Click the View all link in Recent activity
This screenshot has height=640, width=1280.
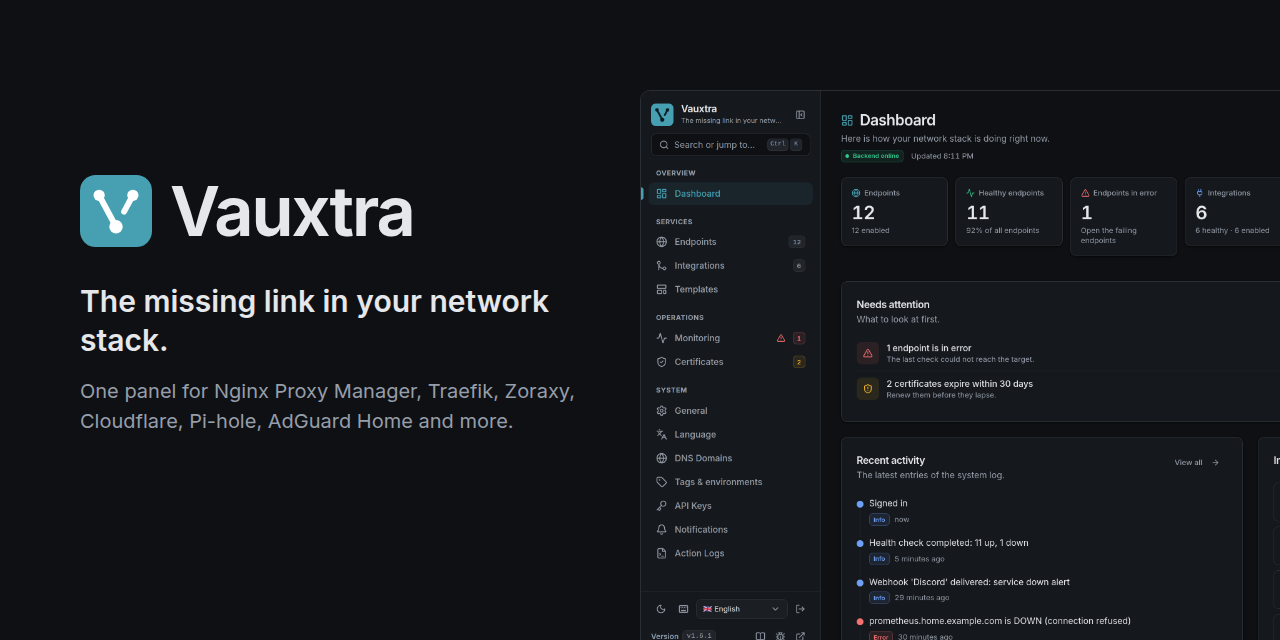(x=1197, y=463)
